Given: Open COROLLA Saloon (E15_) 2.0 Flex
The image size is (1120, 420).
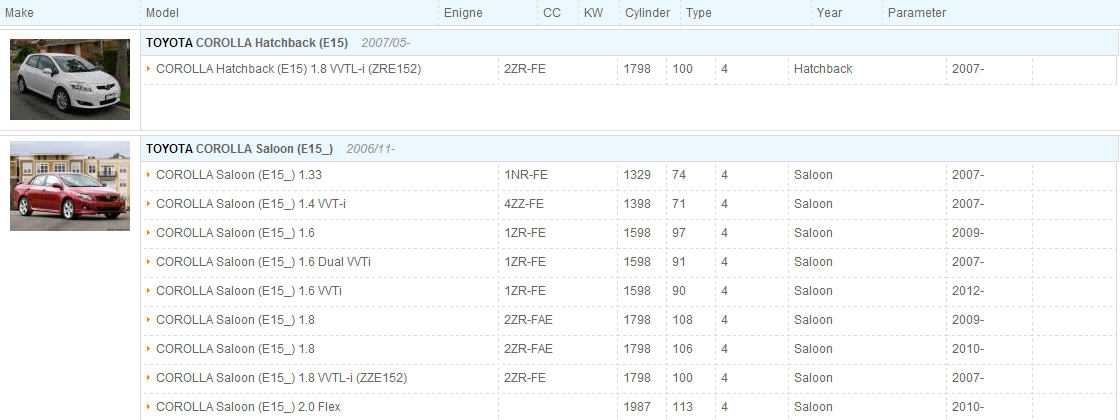Looking at the screenshot, I should tap(248, 407).
